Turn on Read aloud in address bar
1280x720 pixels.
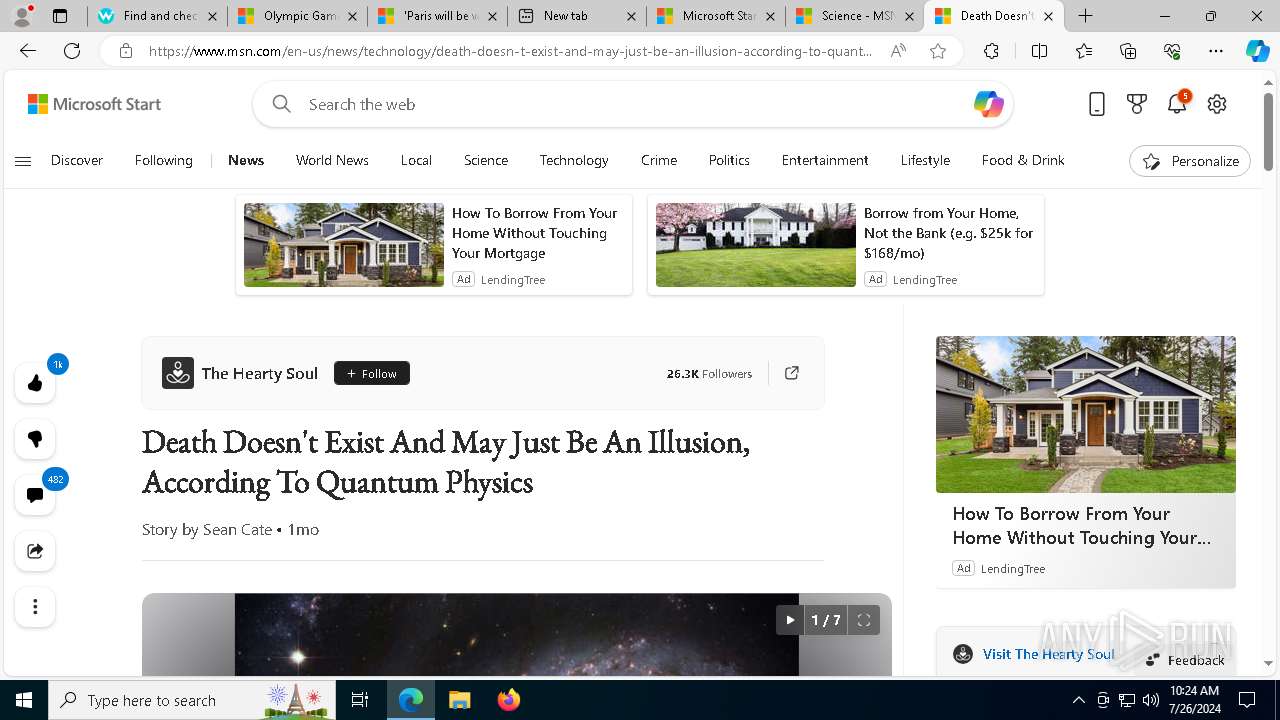898,51
